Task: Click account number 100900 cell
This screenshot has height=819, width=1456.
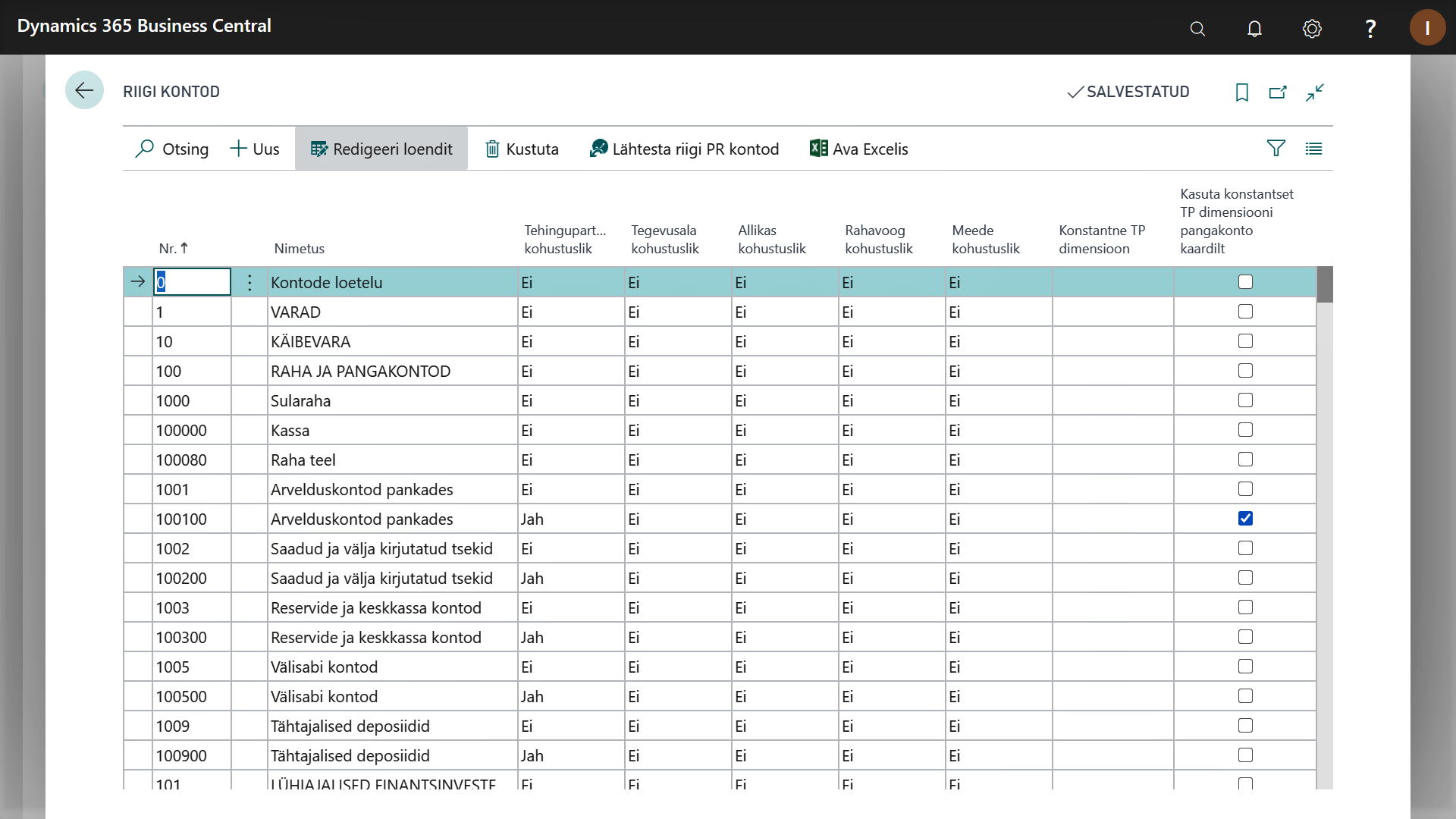Action: click(x=192, y=755)
